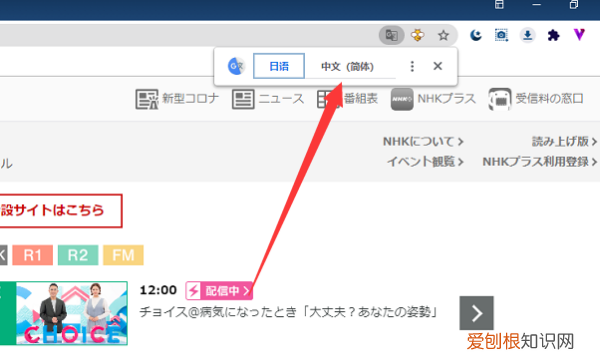Select the 日语 tab in translate popup
Viewport: 600px width, 360px height.
[279, 66]
